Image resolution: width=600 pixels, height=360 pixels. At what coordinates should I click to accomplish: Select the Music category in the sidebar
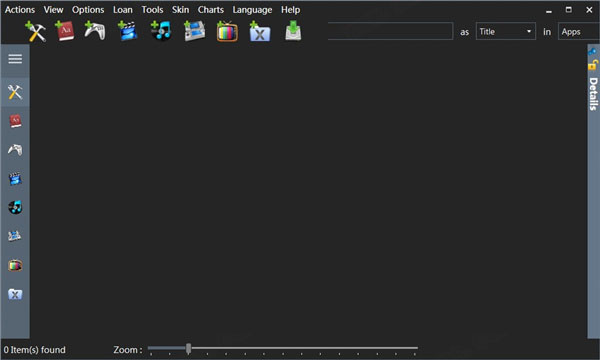point(15,207)
